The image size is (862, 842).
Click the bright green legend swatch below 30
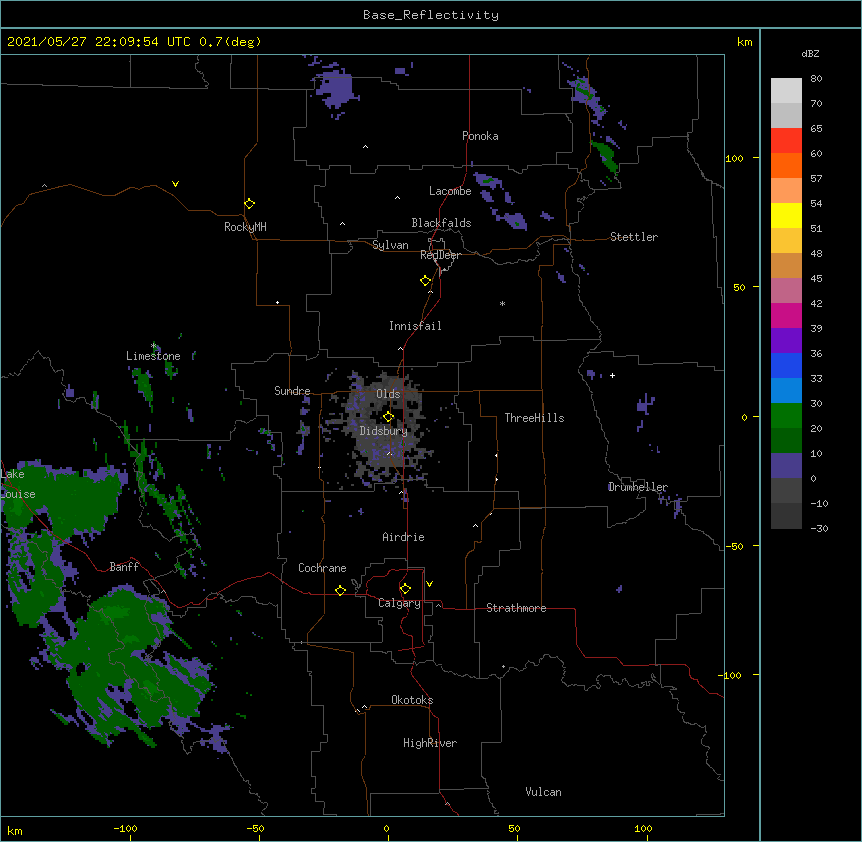[786, 416]
